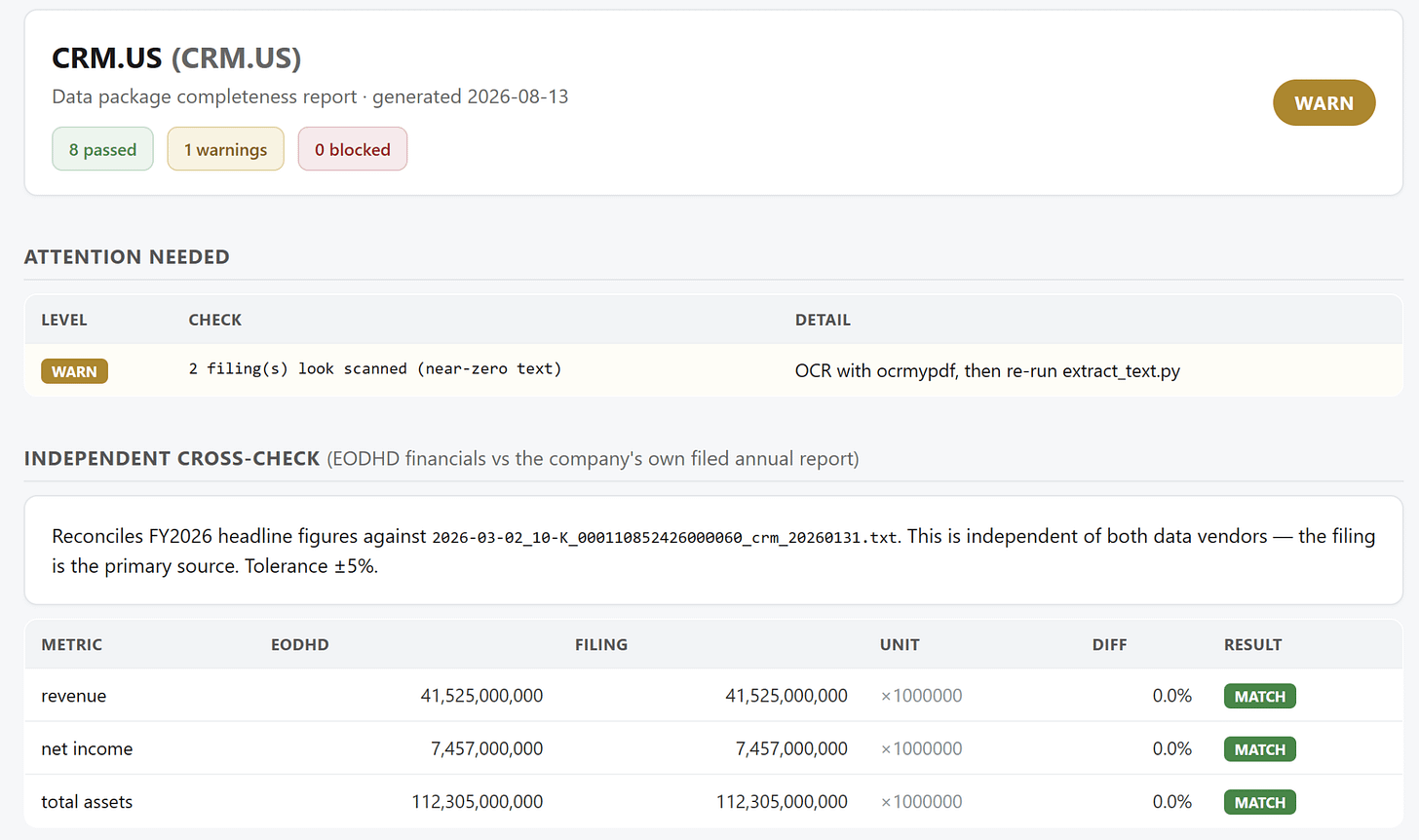Click the large WARN status badge
The height and width of the screenshot is (840, 1419).
pyautogui.click(x=1323, y=102)
